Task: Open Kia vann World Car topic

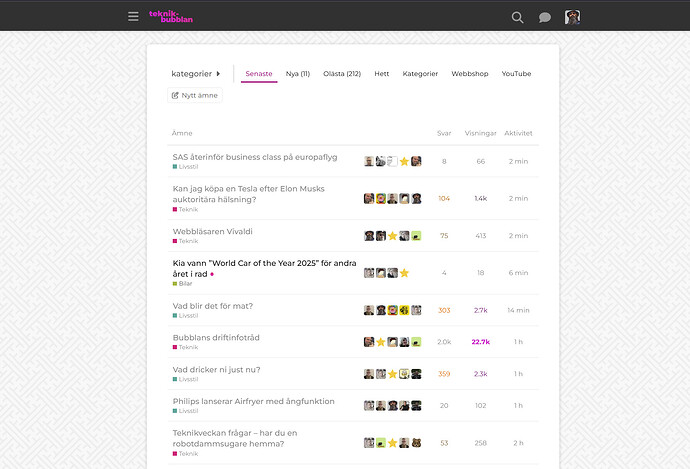Action: tap(264, 268)
